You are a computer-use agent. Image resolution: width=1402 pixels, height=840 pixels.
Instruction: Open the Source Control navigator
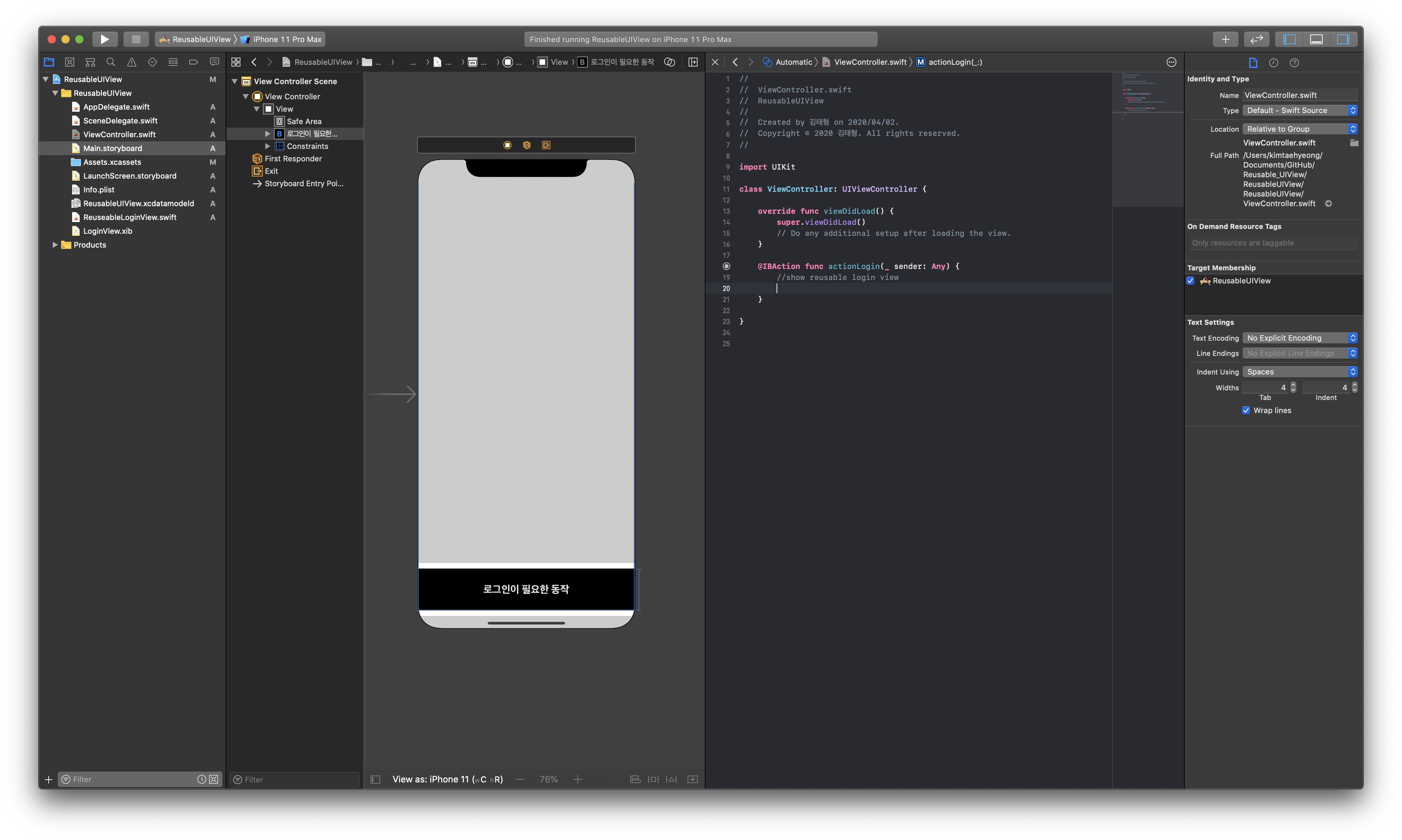pos(70,62)
